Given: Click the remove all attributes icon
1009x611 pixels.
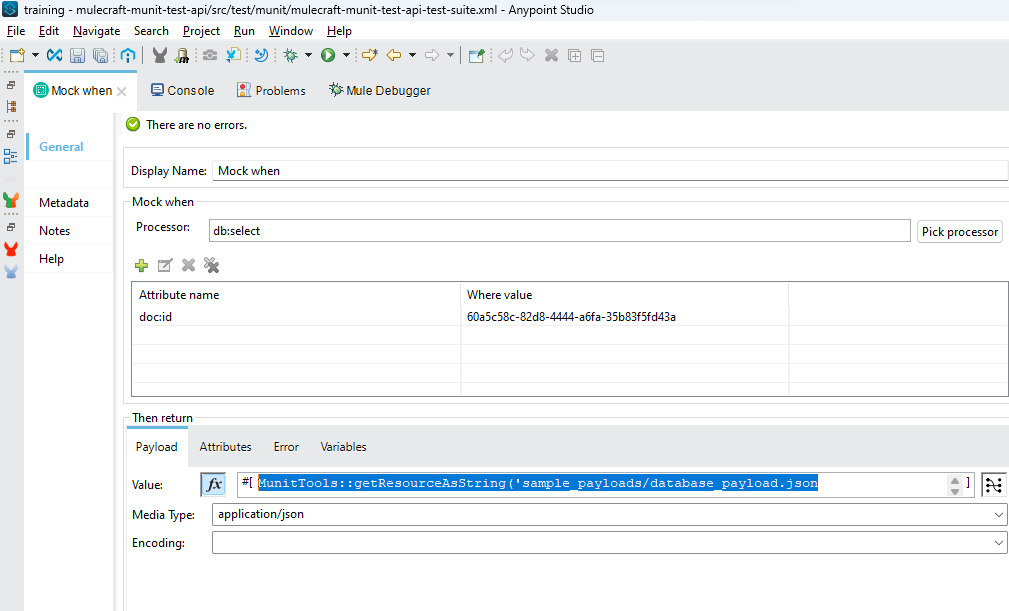Looking at the screenshot, I should tap(211, 265).
